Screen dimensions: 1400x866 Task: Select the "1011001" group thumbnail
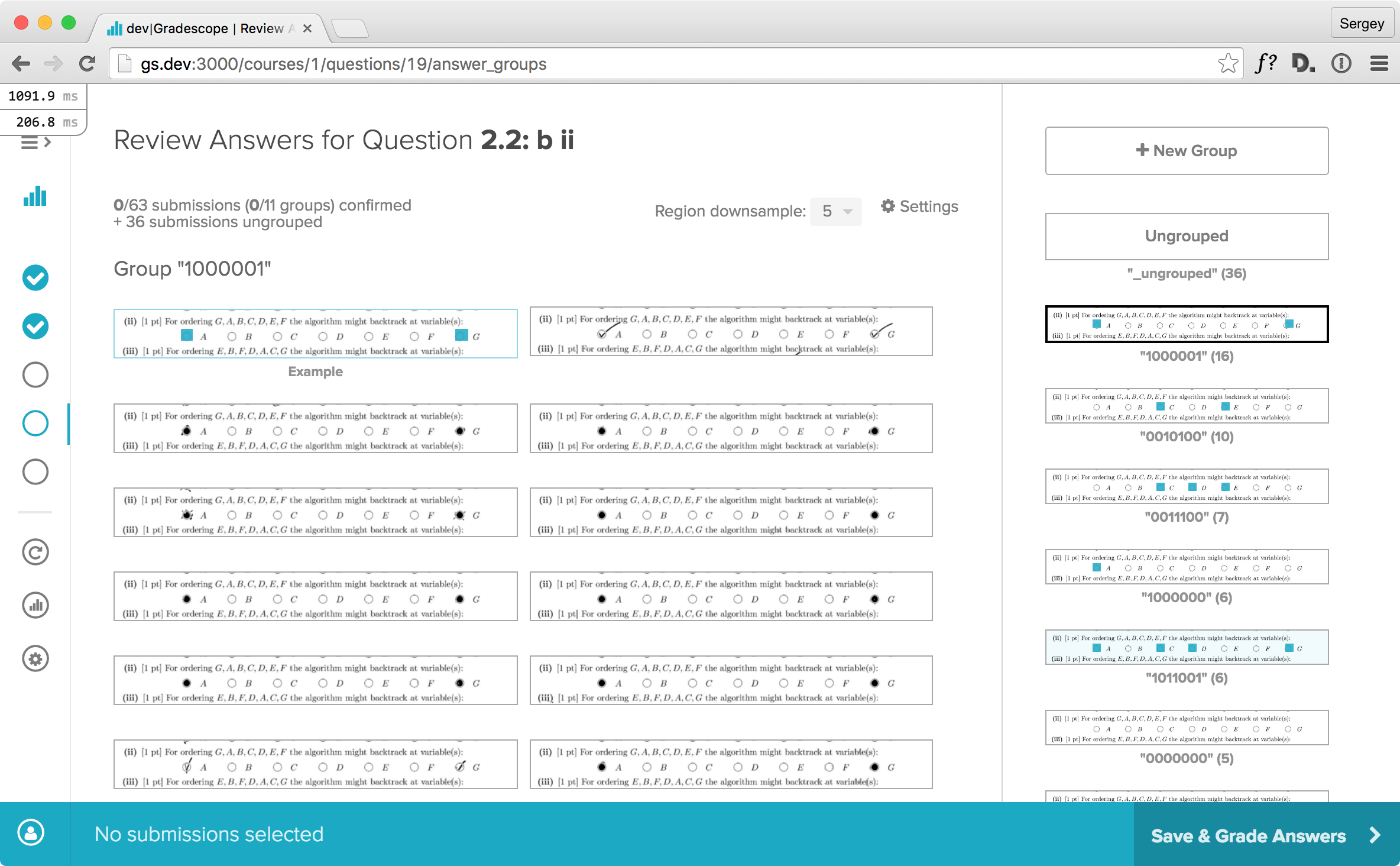1187,647
